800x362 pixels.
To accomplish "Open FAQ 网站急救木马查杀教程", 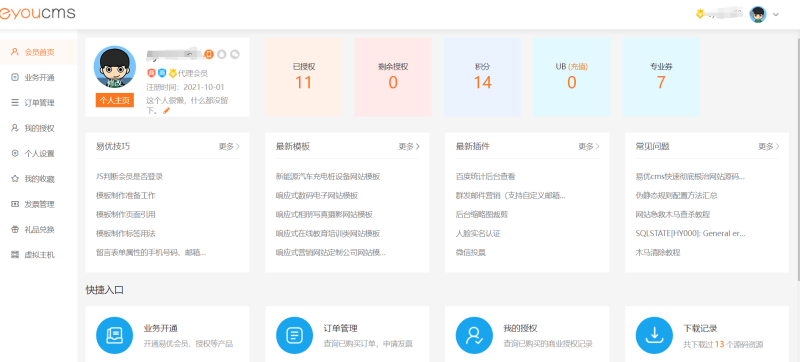I will (x=673, y=214).
